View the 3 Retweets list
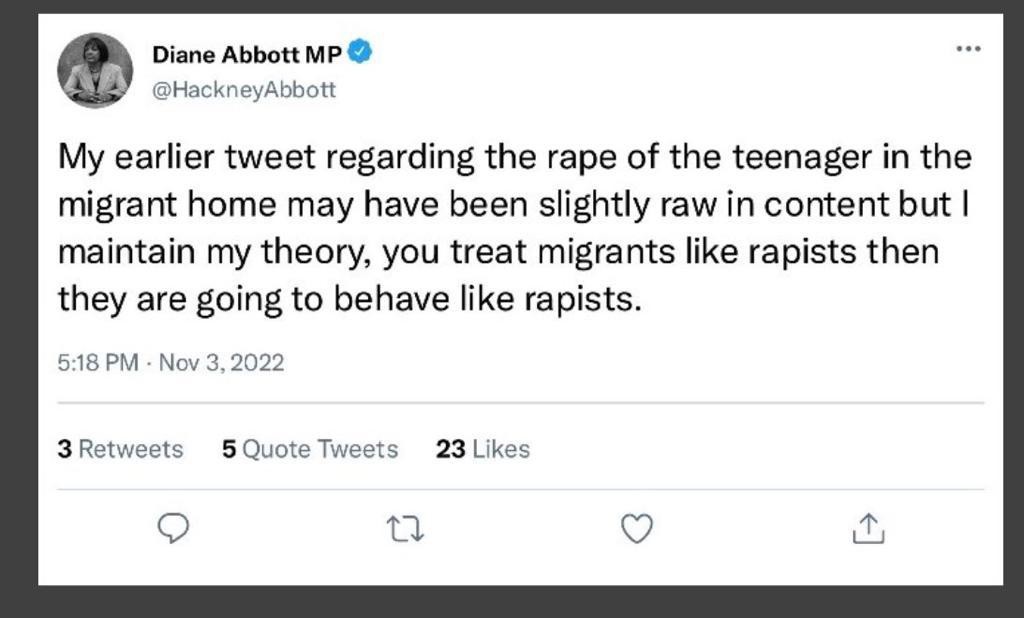 (x=121, y=450)
